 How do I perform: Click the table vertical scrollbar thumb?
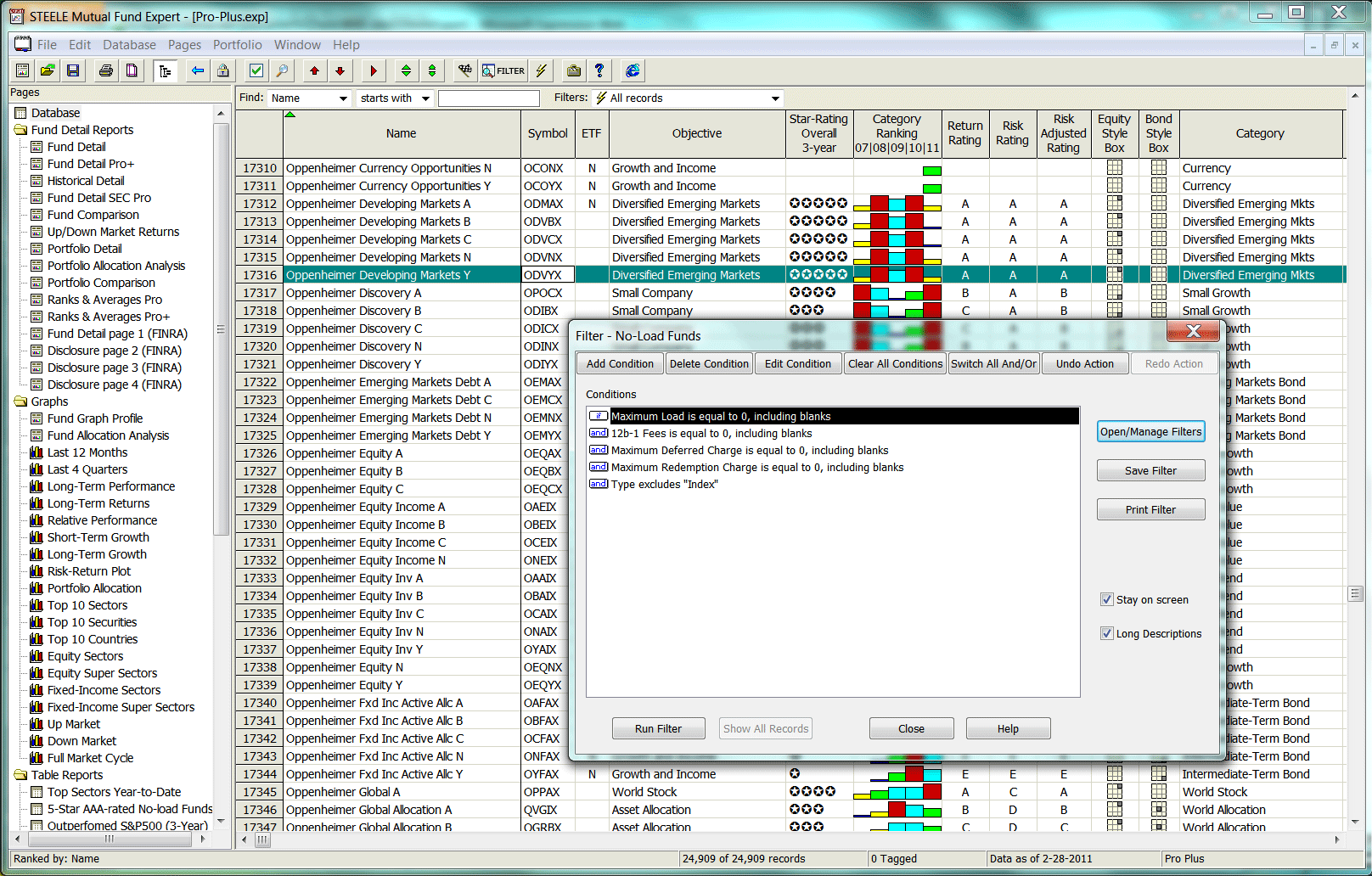1355,593
